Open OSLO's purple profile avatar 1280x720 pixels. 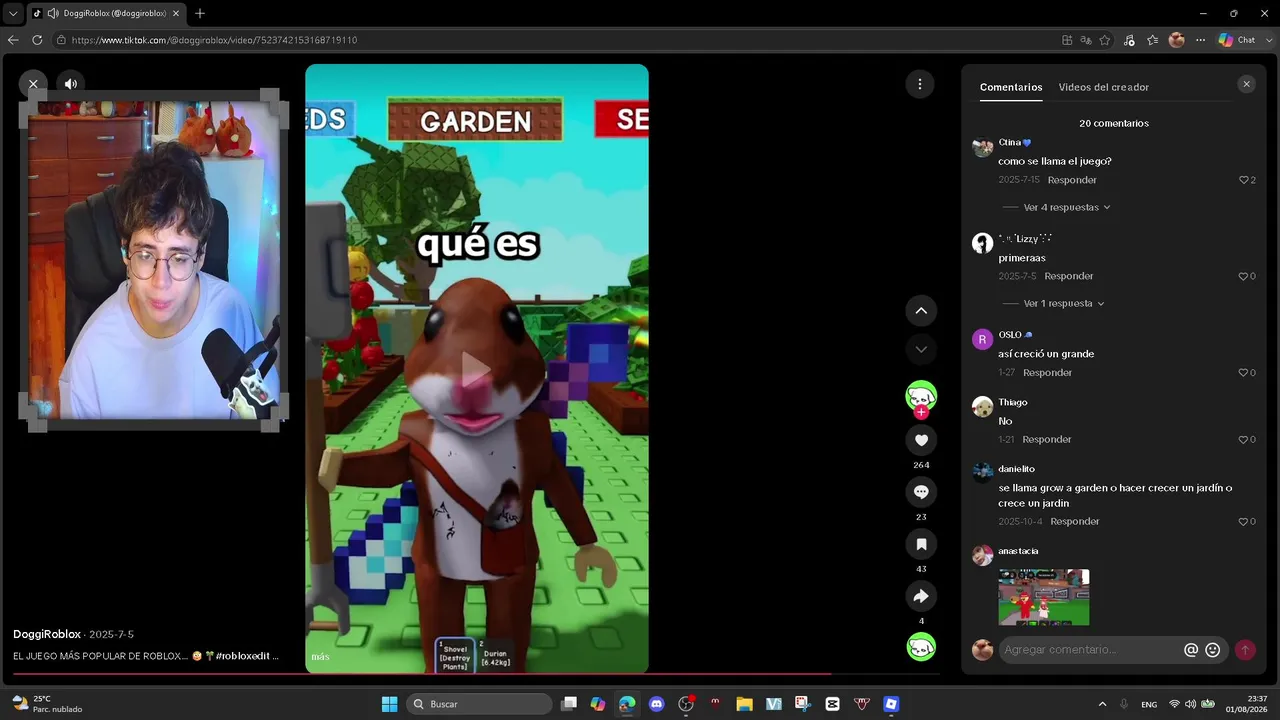click(982, 339)
